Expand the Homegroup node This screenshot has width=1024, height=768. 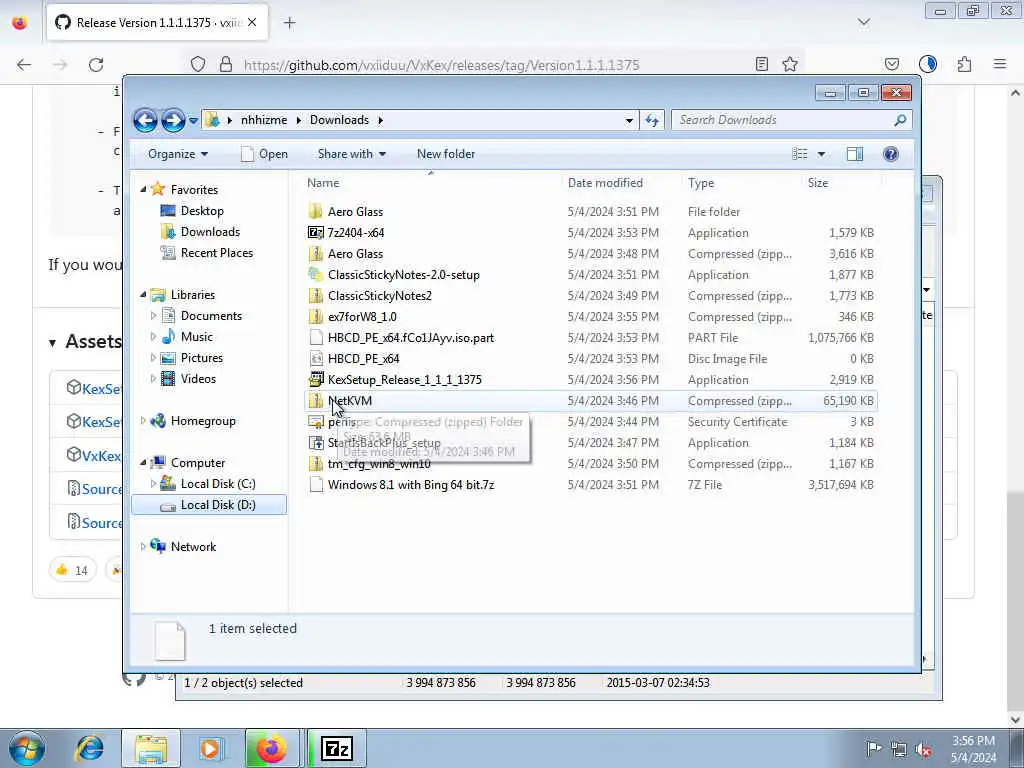(144, 421)
